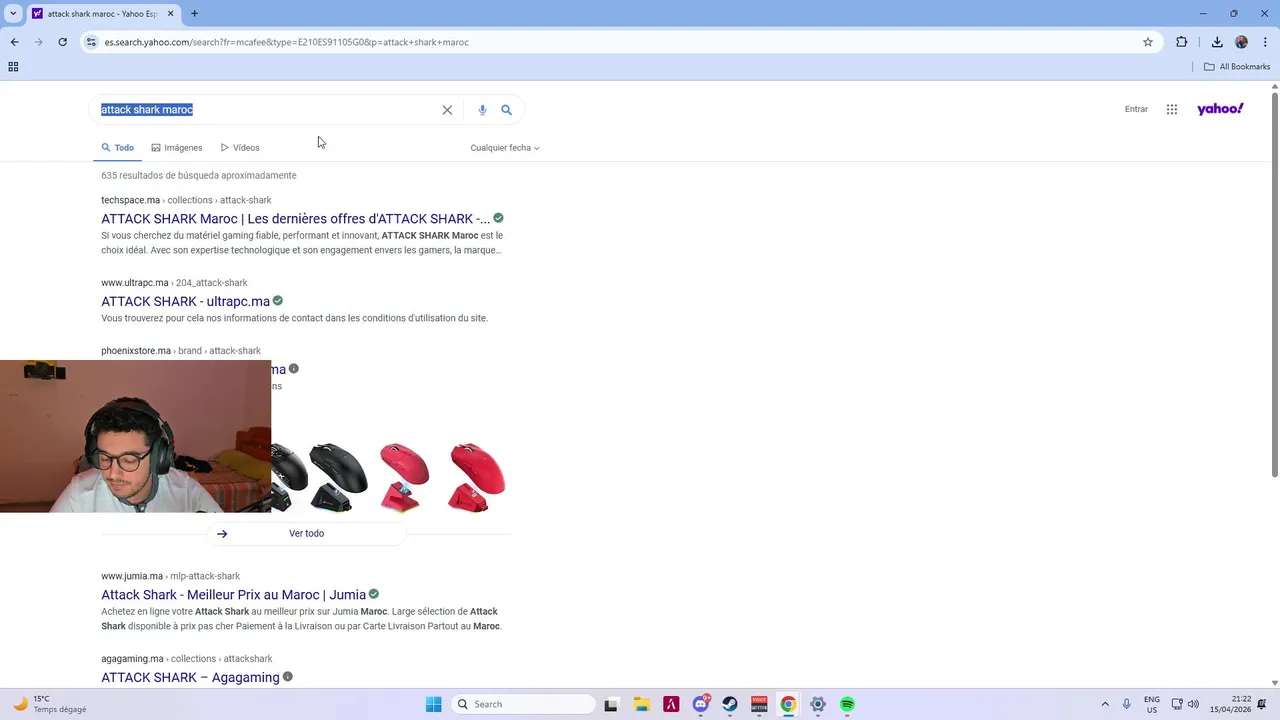Submit search with the magnifier icon
The height and width of the screenshot is (720, 1280).
coord(506,110)
